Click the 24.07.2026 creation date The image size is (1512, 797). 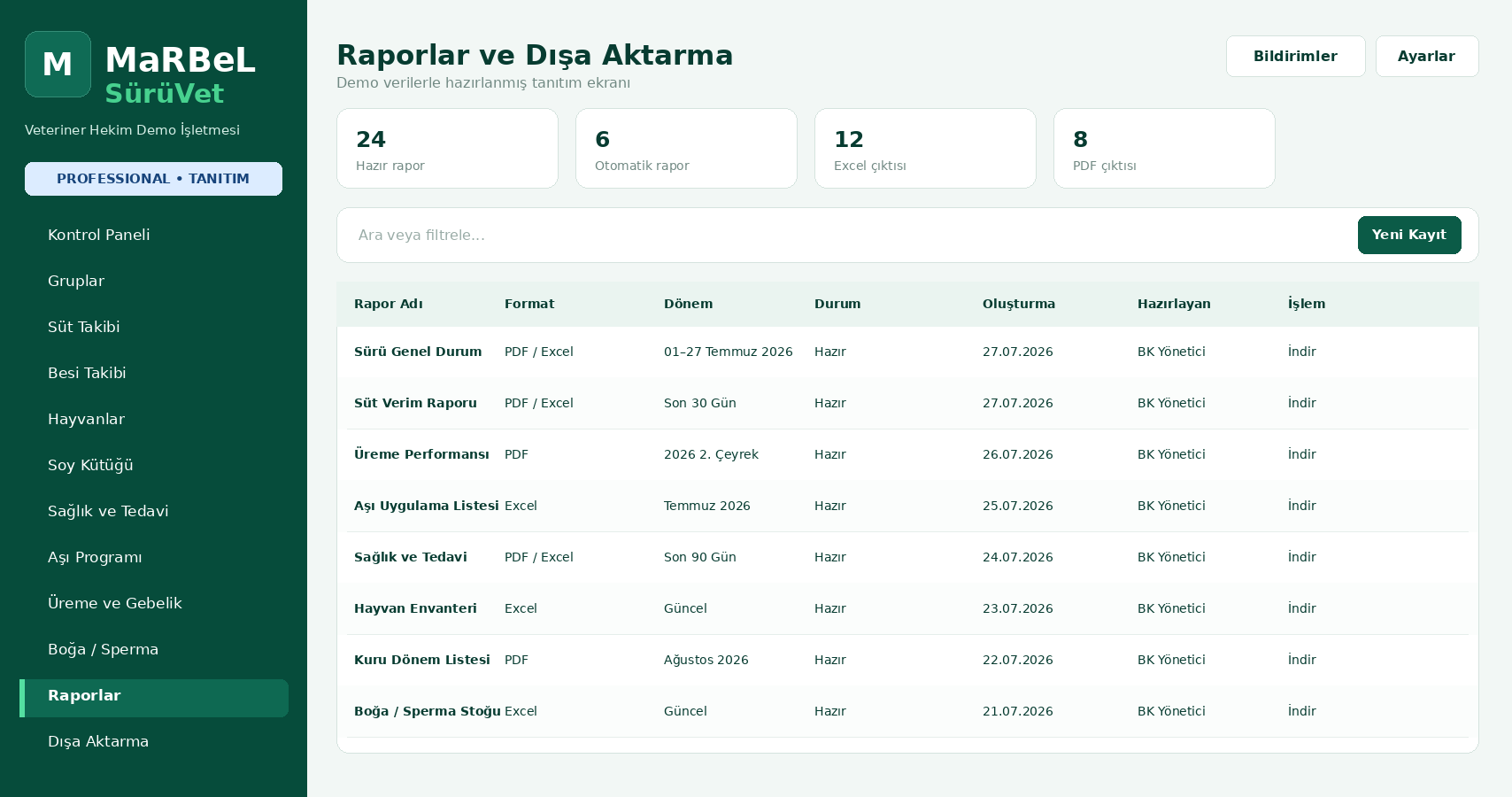coord(1018,557)
